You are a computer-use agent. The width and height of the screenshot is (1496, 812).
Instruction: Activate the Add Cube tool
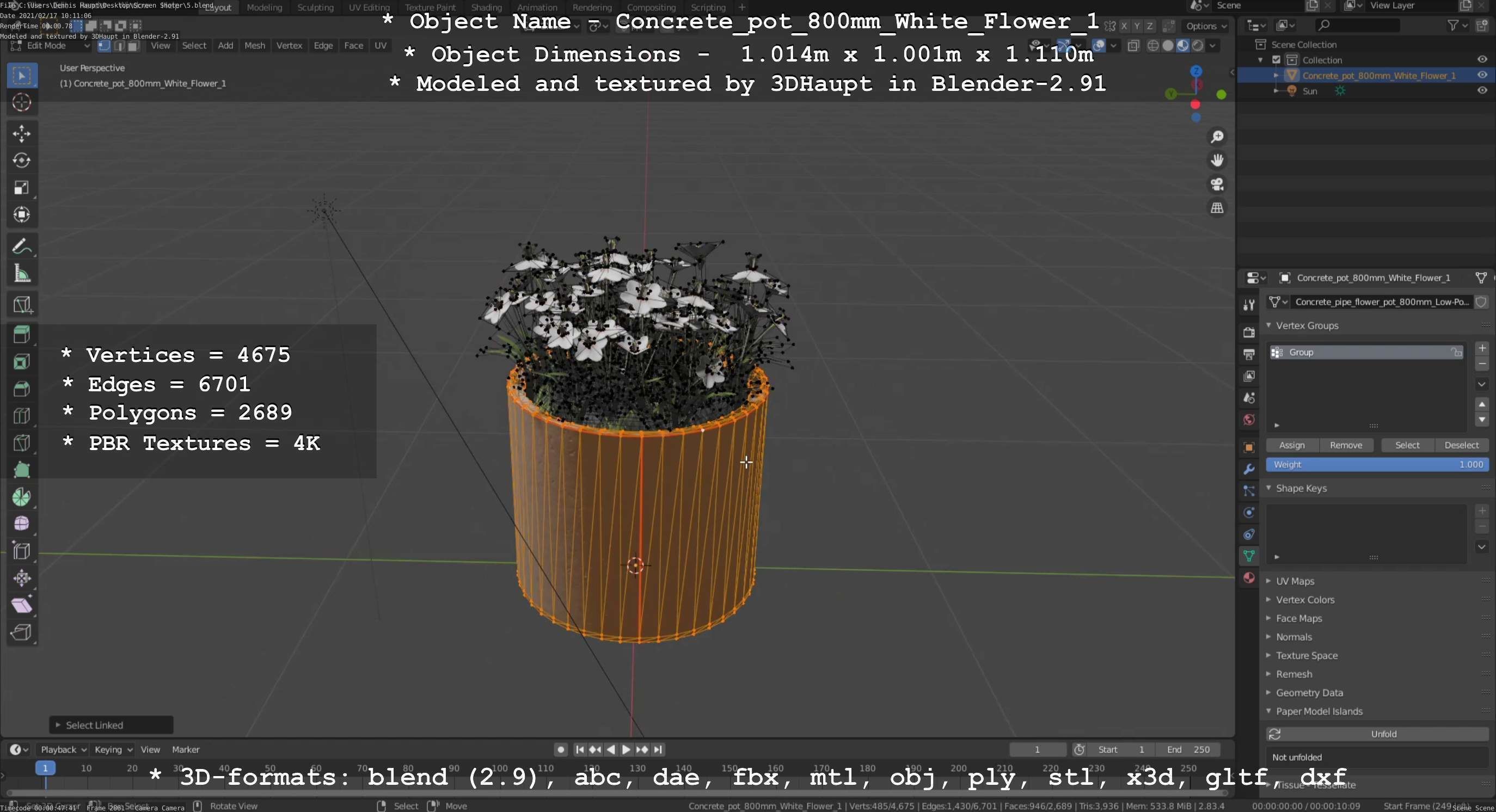(22, 304)
